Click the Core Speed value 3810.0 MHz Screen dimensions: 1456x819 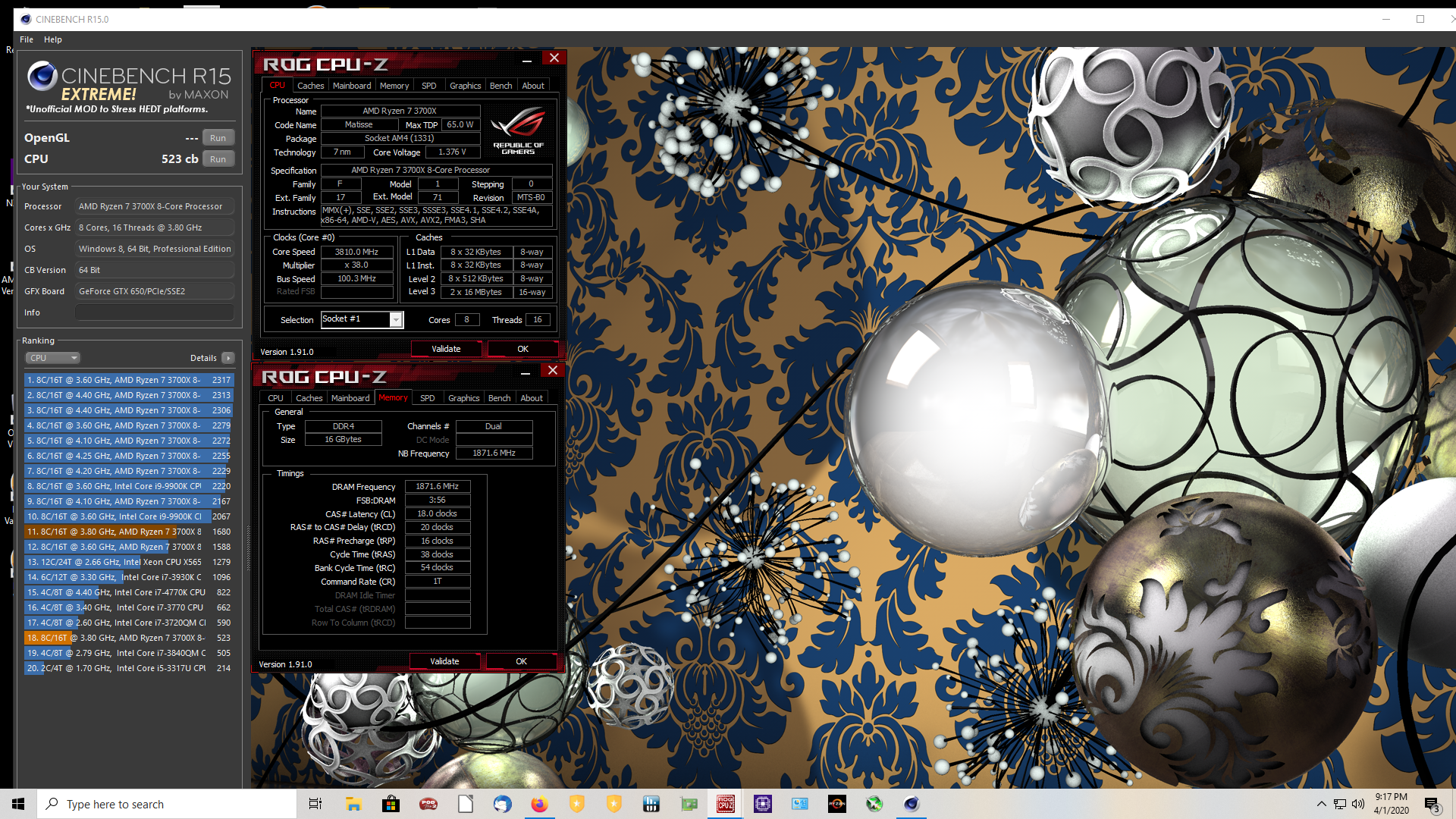pos(356,252)
